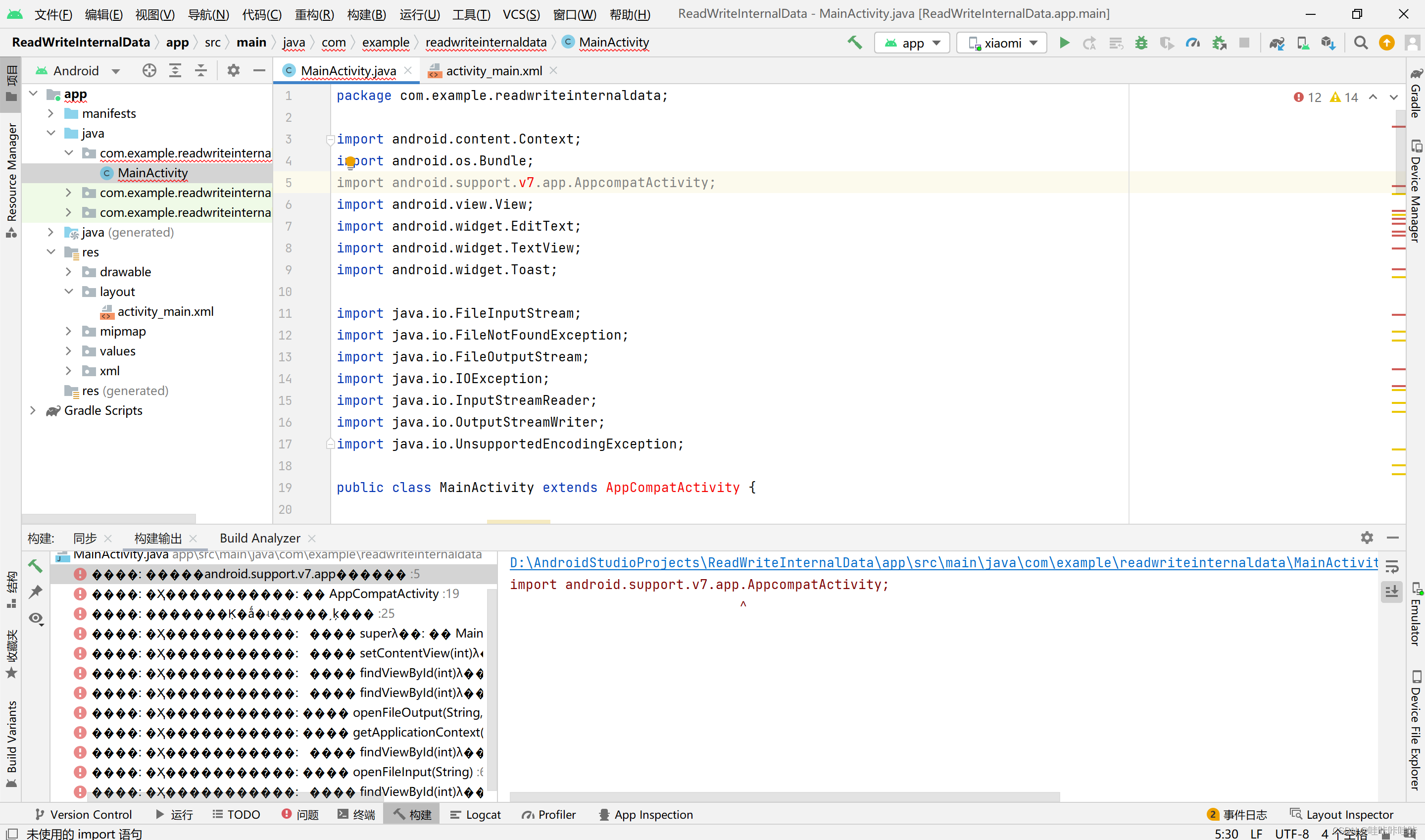Open the xiaomi device selector dropdown

[1001, 43]
